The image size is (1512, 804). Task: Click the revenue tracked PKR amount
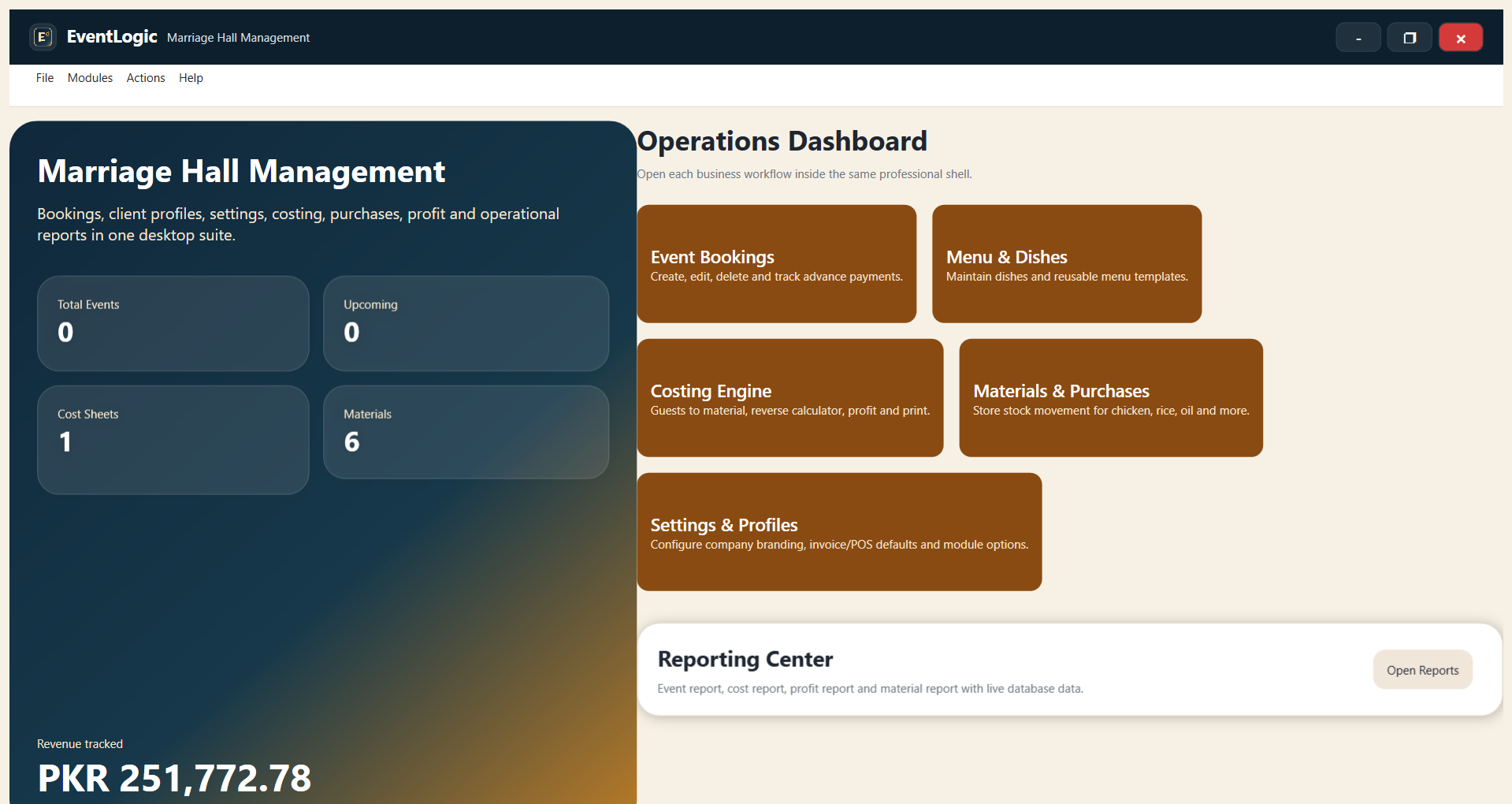coord(174,777)
